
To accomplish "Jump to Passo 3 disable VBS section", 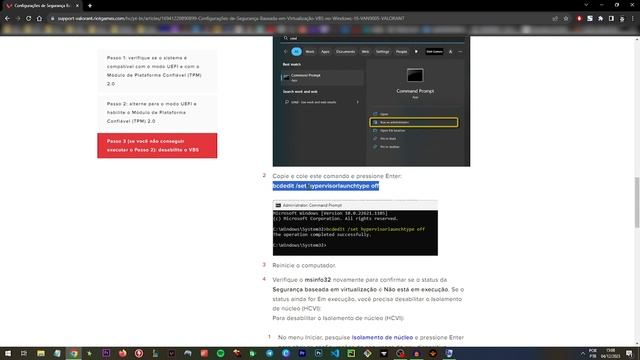I will (x=157, y=145).
